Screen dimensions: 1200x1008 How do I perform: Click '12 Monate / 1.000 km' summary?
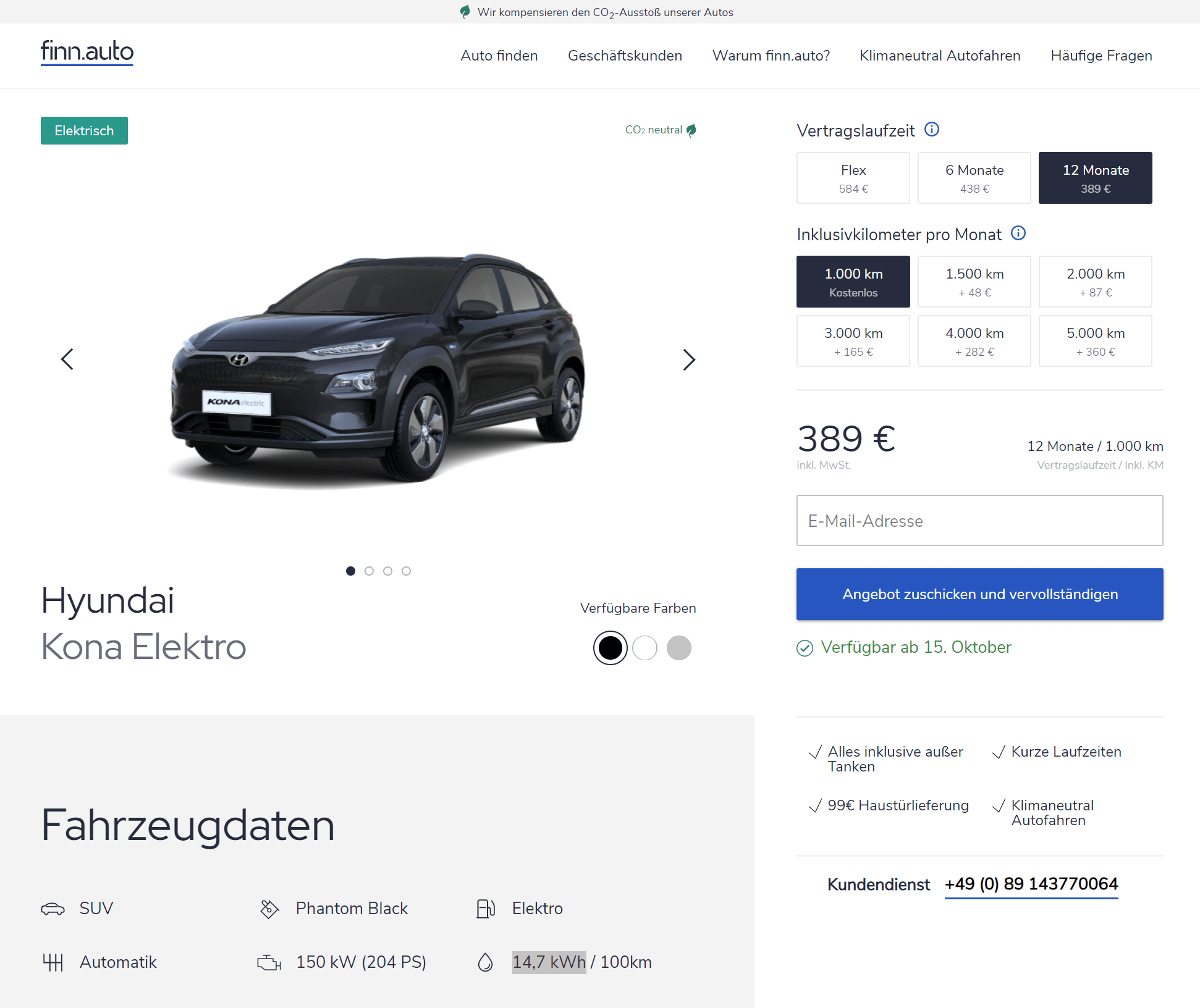click(x=1095, y=446)
